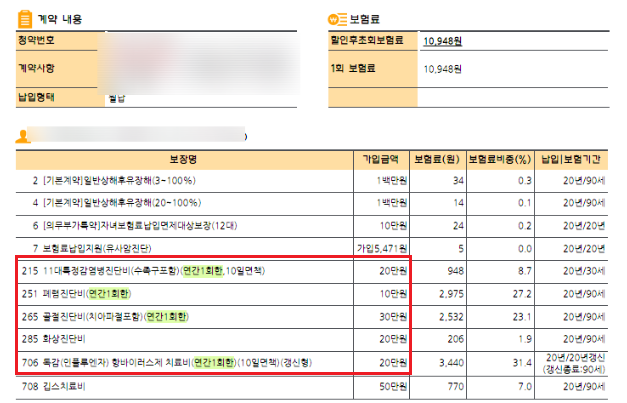
Task: Click the 2,532 premium value
Action: point(451,317)
